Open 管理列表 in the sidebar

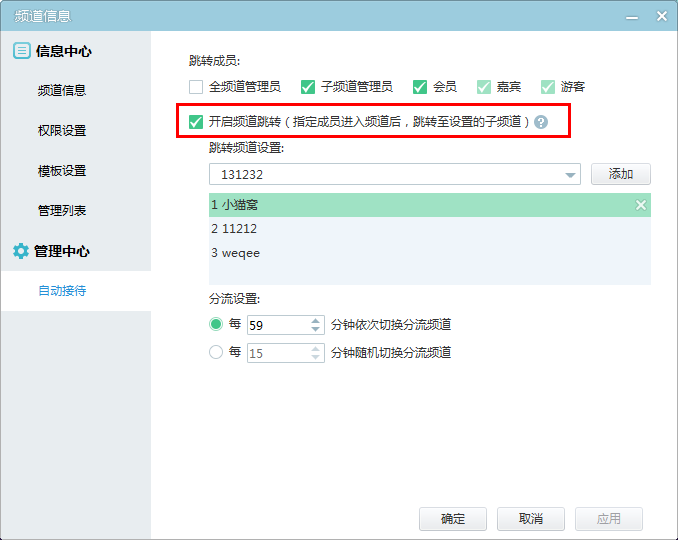62,211
